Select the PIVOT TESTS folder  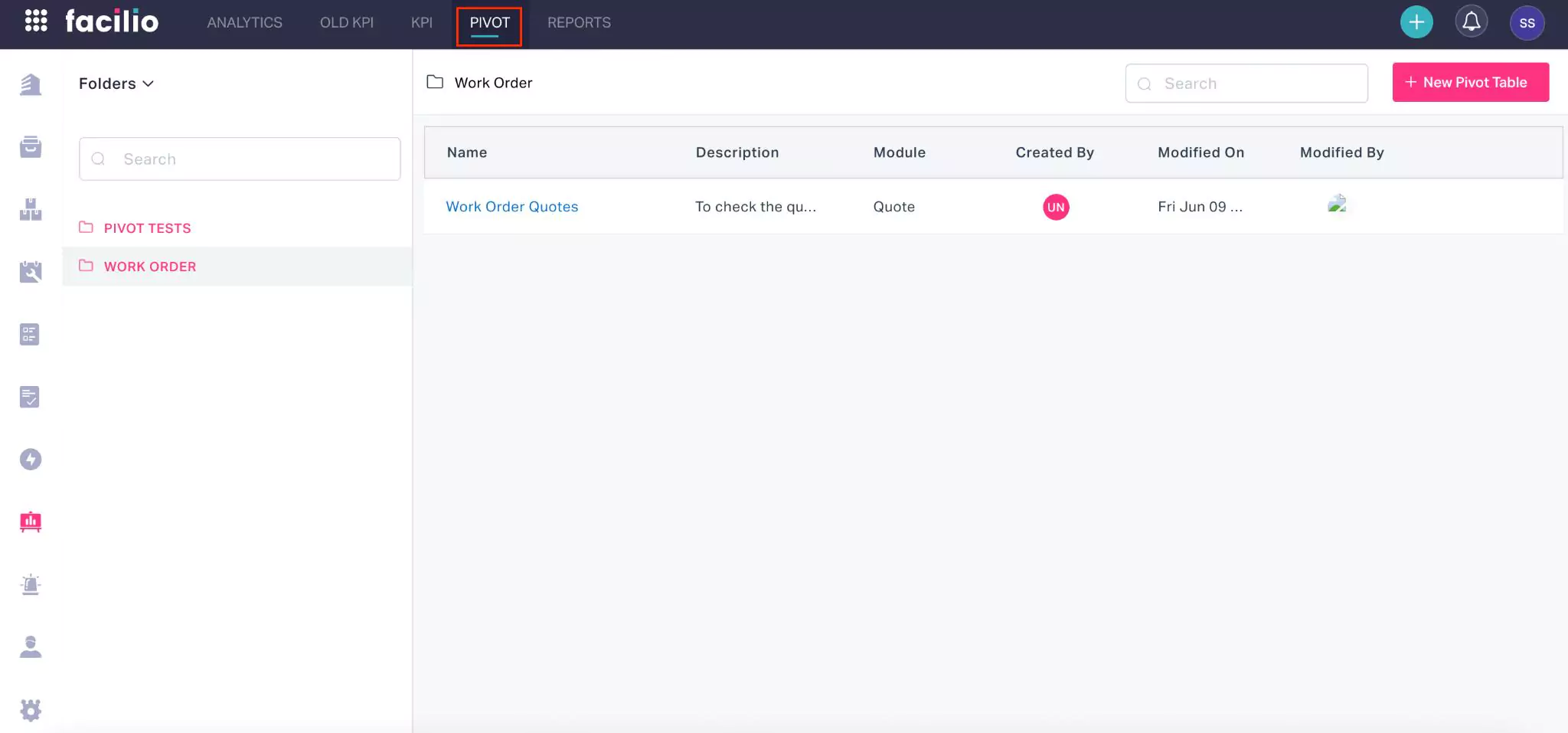237,228
